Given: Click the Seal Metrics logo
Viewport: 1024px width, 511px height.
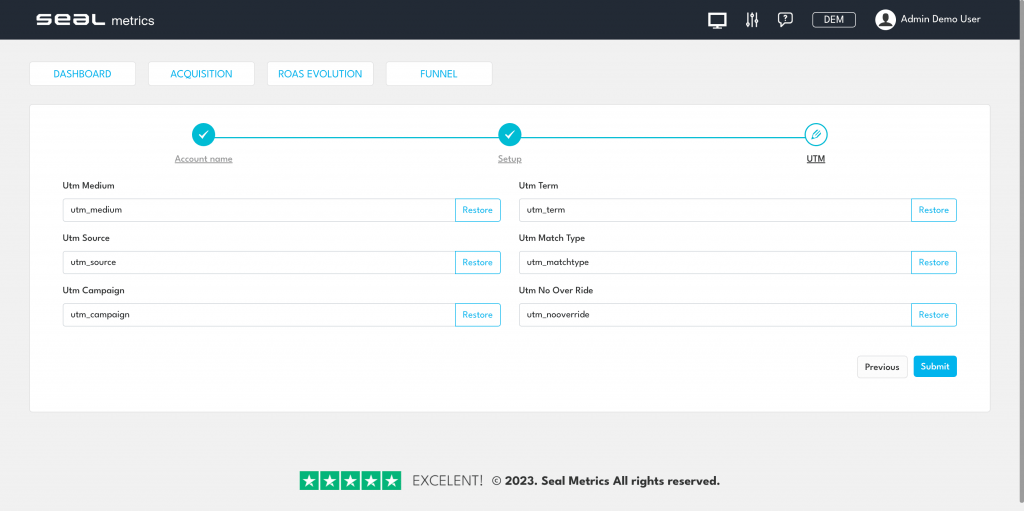Looking at the screenshot, I should tap(95, 20).
